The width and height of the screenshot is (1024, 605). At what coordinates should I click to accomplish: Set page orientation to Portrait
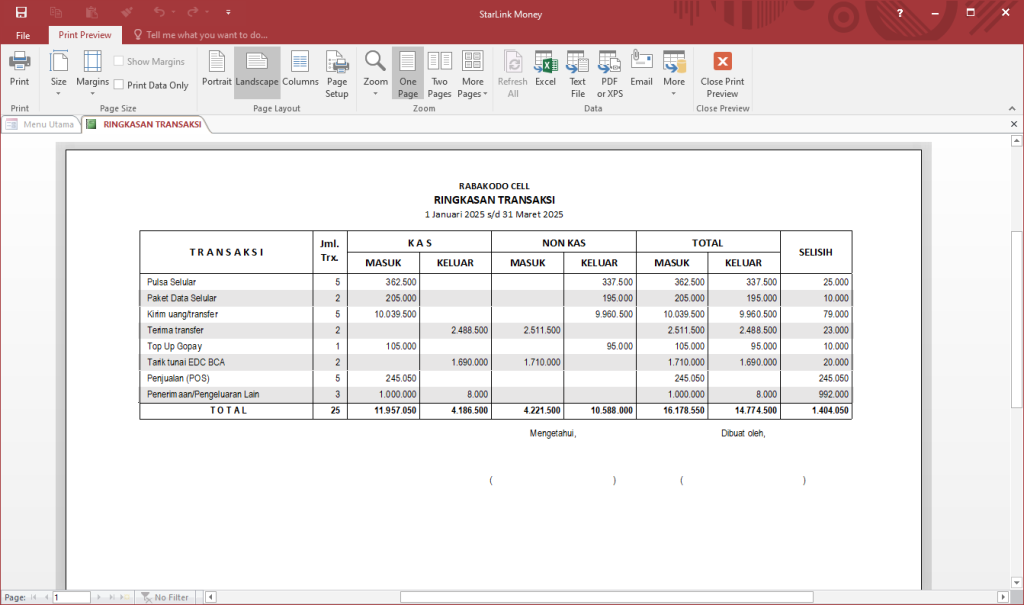216,69
